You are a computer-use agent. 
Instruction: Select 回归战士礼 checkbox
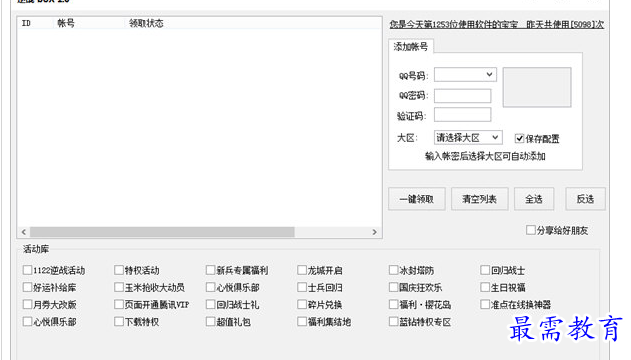[210, 304]
